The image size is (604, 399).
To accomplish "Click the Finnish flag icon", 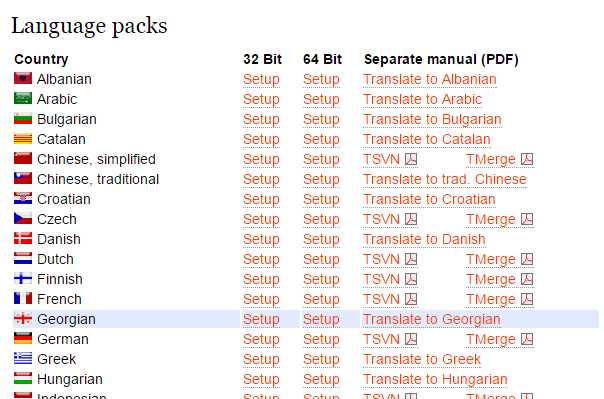I will [23, 278].
